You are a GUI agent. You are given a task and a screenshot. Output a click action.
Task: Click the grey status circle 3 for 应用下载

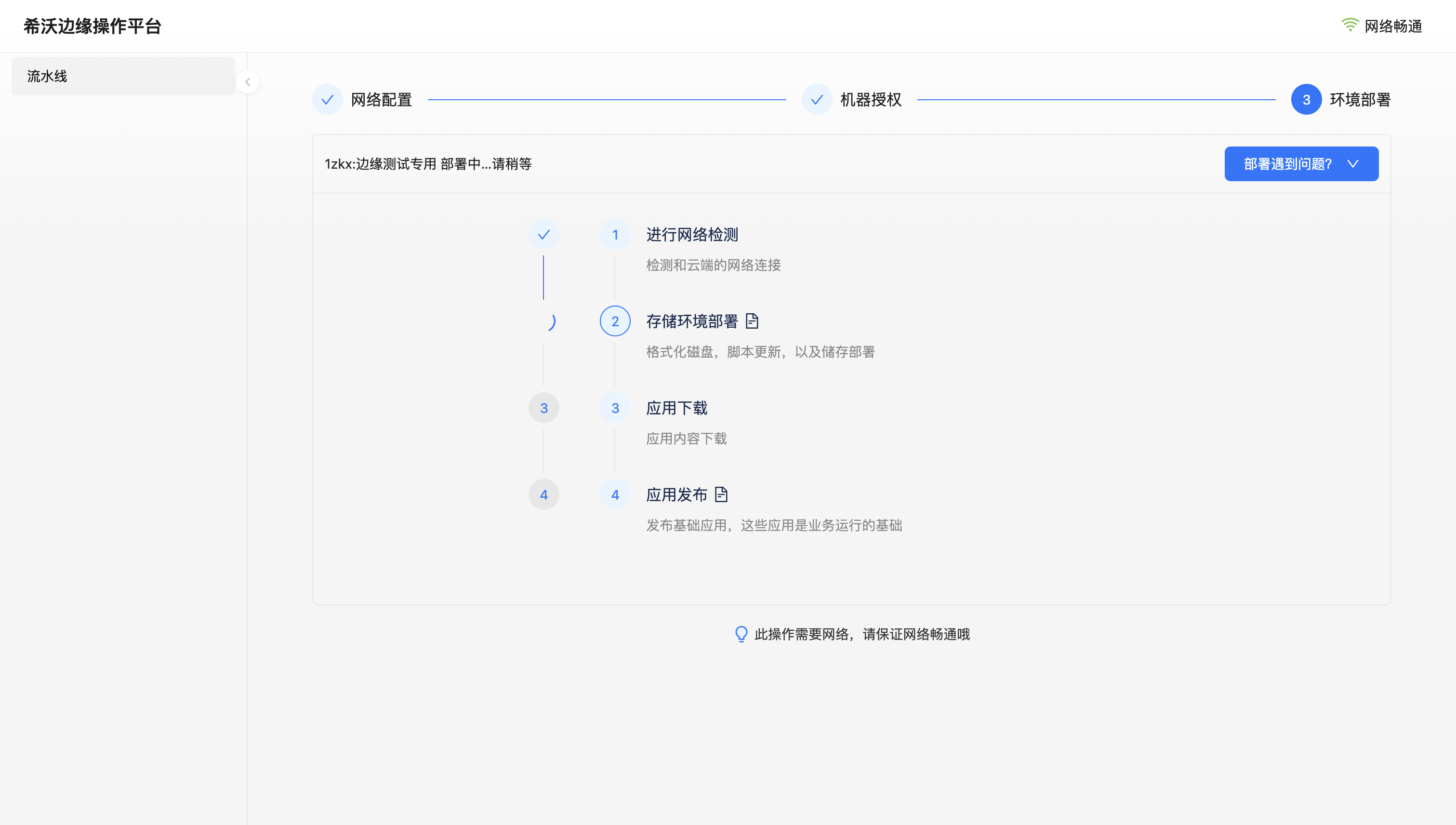click(x=544, y=408)
